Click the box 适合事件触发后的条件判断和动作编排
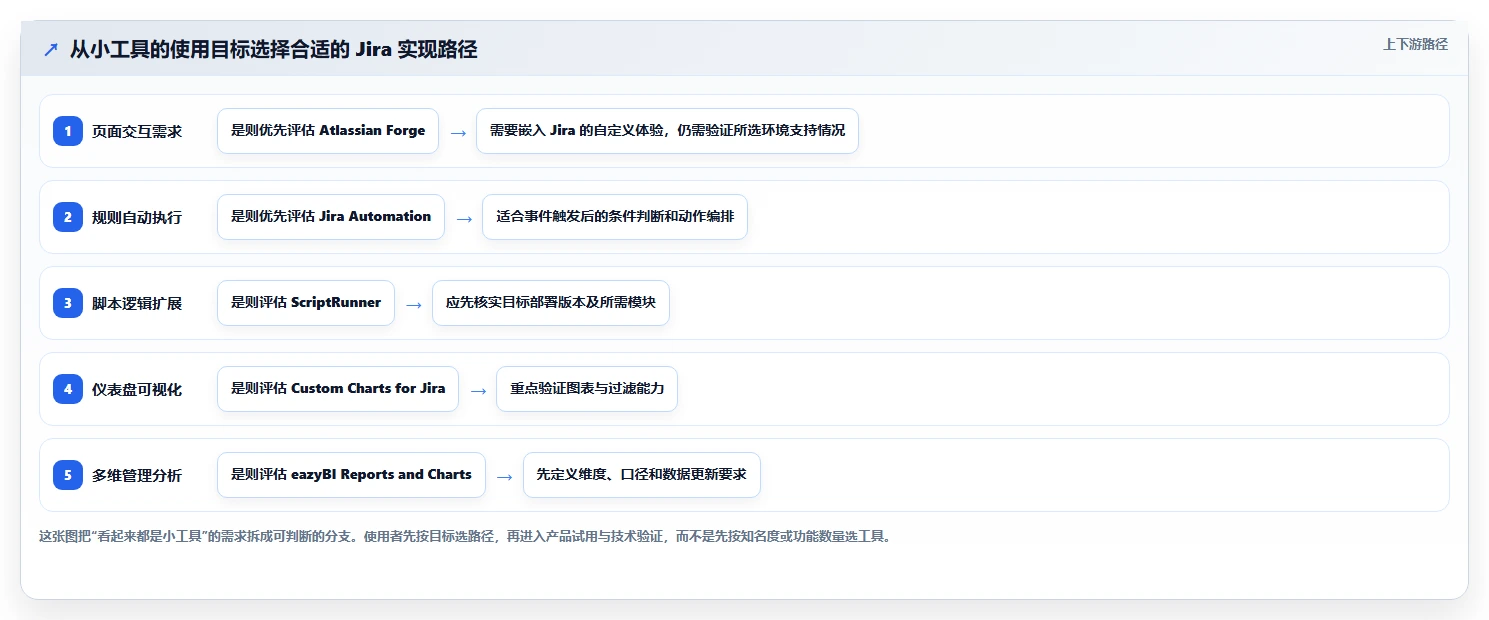This screenshot has height=620, width=1489. coord(615,217)
